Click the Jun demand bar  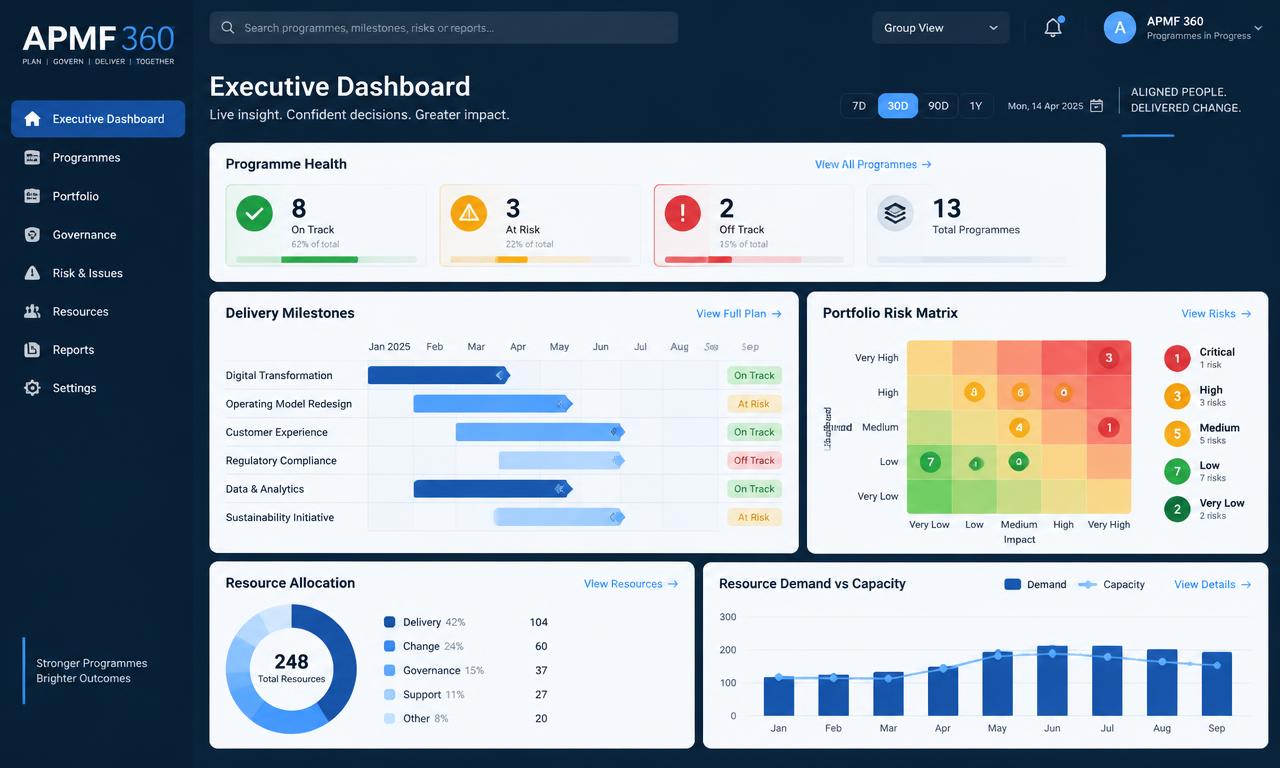[x=1052, y=680]
